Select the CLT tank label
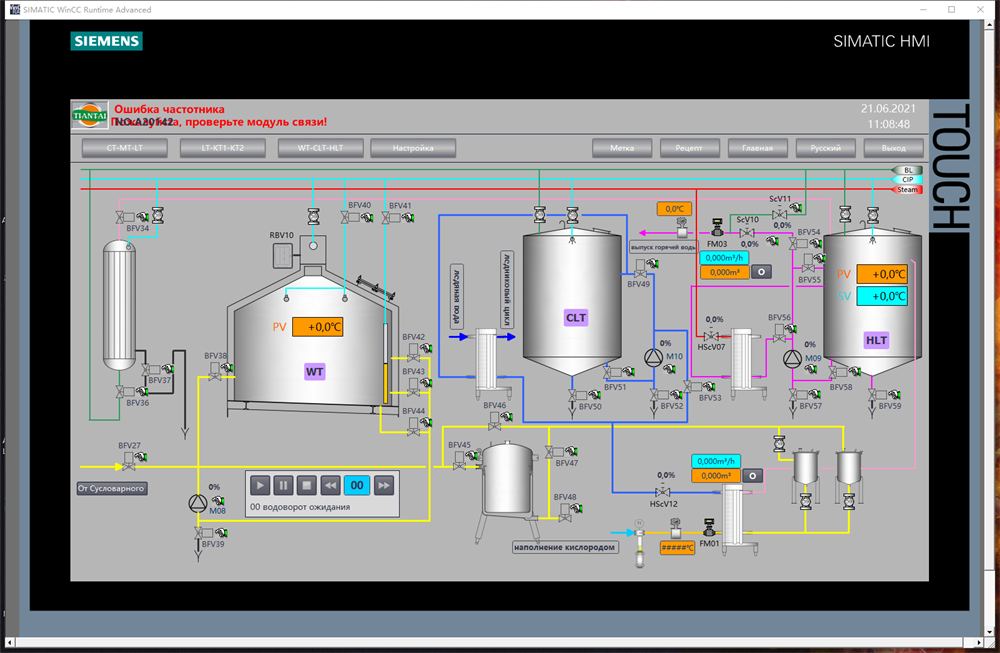The height and width of the screenshot is (653, 1000). click(x=576, y=318)
